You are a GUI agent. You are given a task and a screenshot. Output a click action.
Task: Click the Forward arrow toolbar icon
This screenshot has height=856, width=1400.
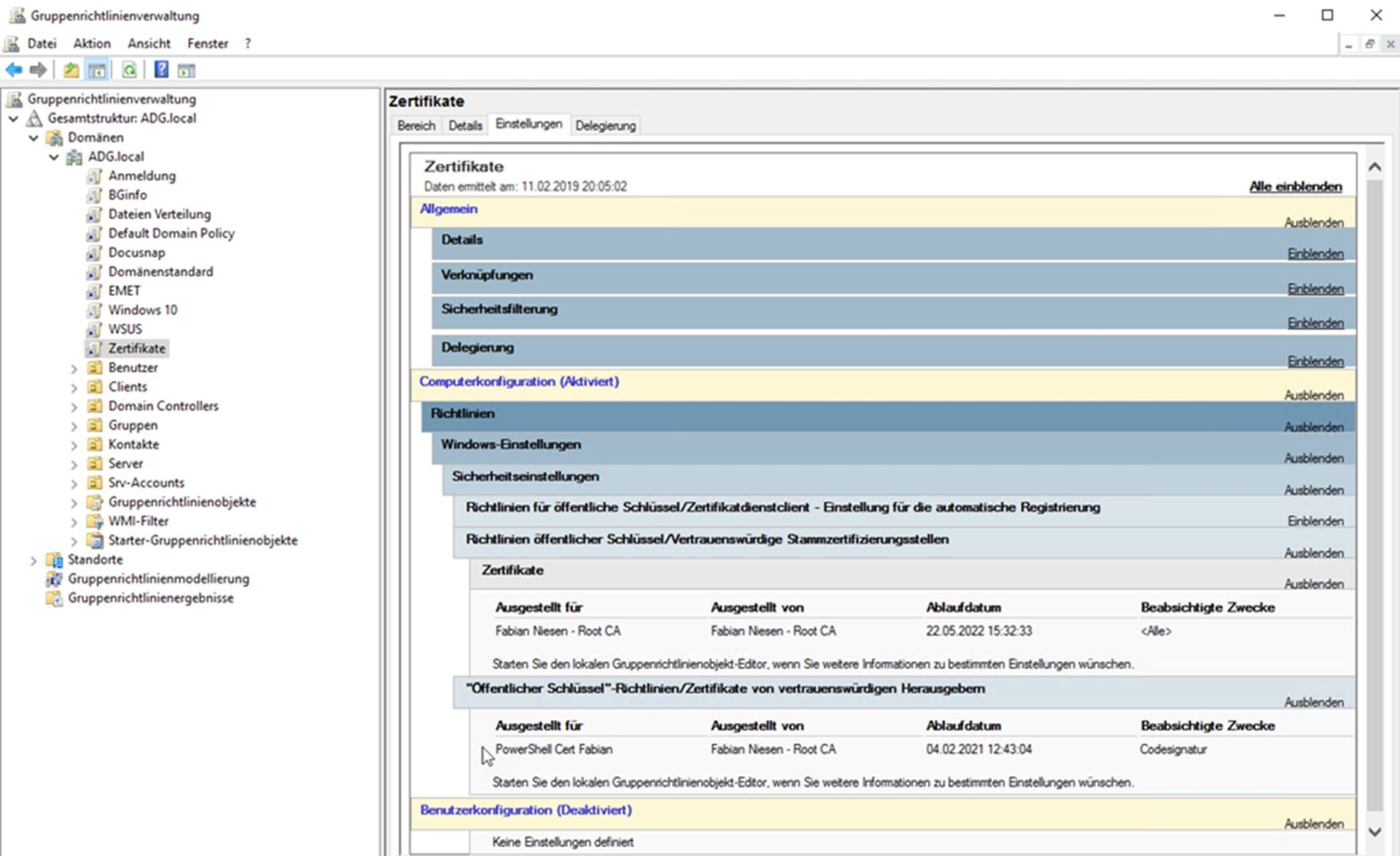[38, 70]
